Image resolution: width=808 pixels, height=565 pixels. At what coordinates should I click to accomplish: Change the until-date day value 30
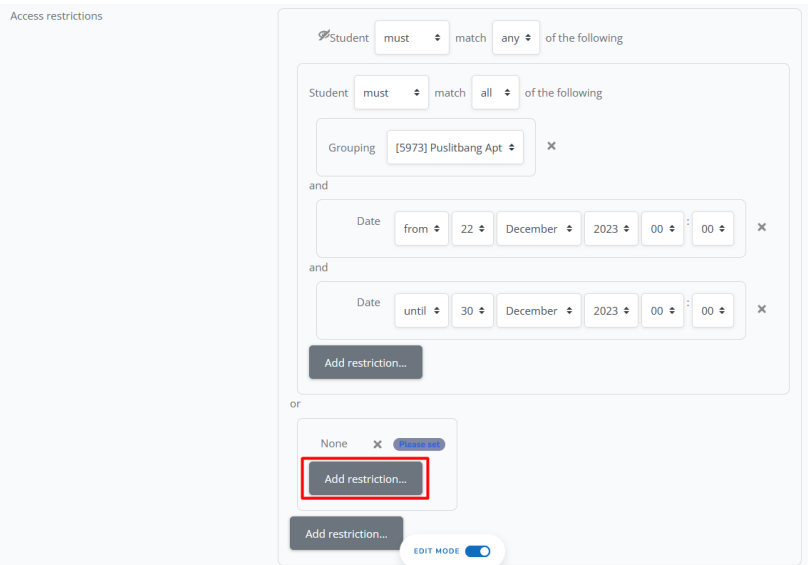coord(473,311)
